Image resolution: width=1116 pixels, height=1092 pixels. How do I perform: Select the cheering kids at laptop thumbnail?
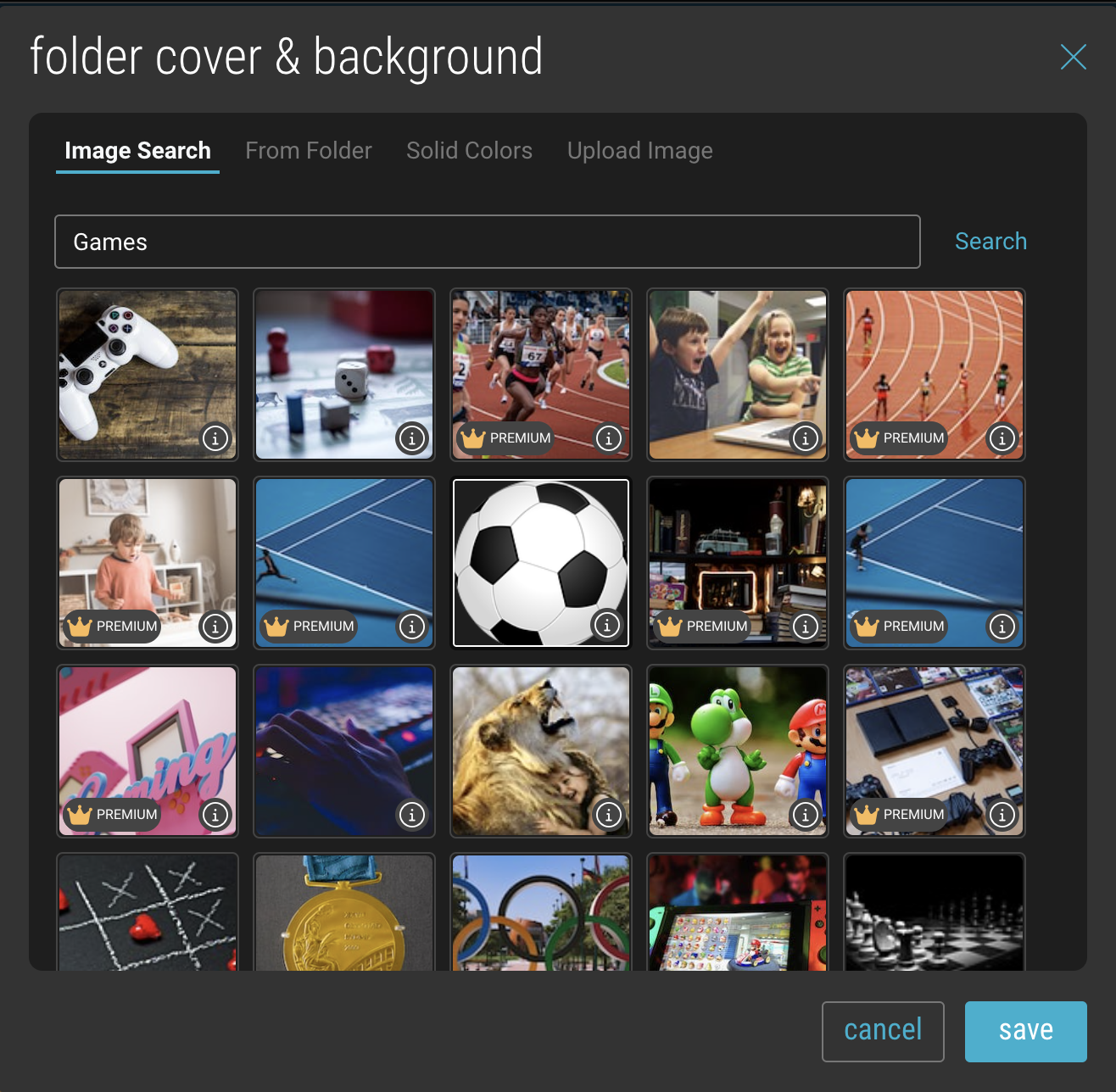pos(738,375)
